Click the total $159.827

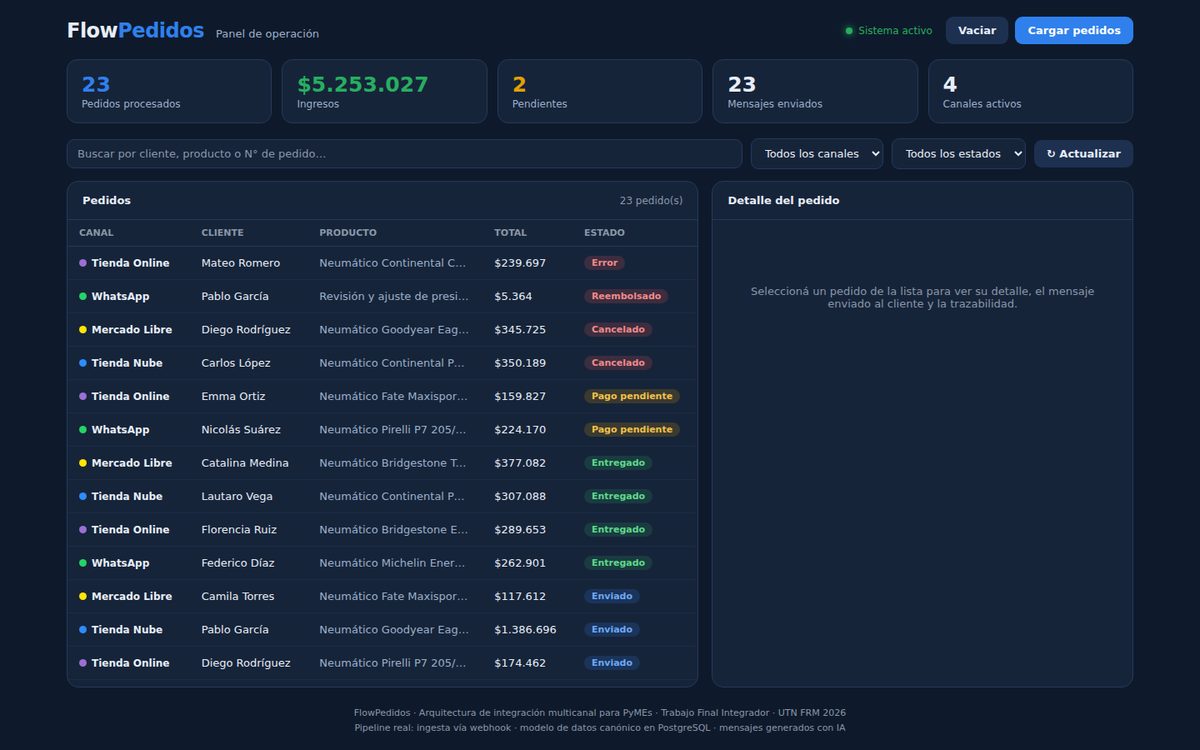520,396
